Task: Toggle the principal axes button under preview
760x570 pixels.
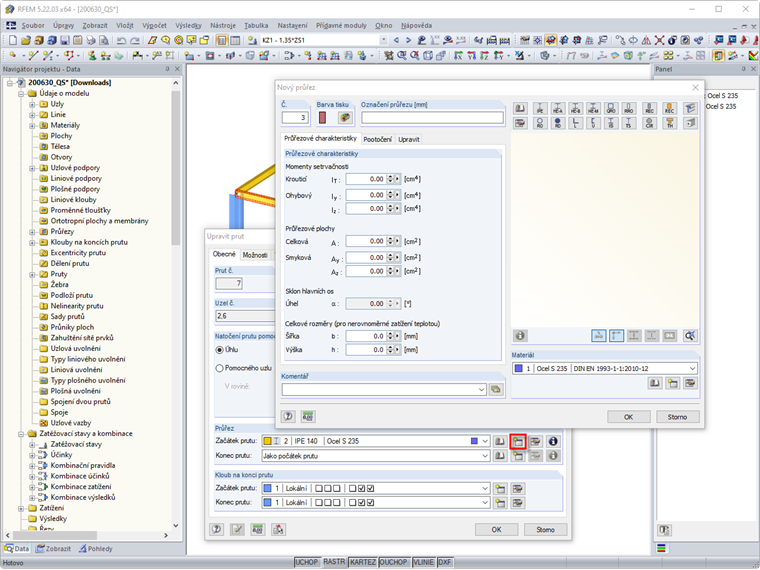Action: click(617, 335)
